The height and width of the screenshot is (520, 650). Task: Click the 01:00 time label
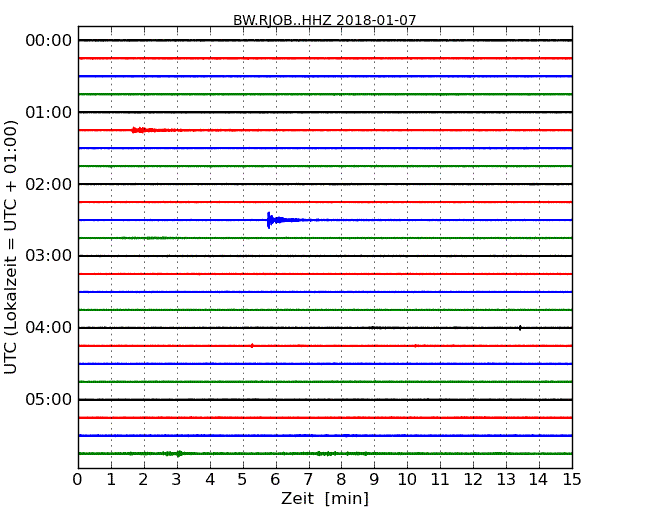tap(49, 112)
